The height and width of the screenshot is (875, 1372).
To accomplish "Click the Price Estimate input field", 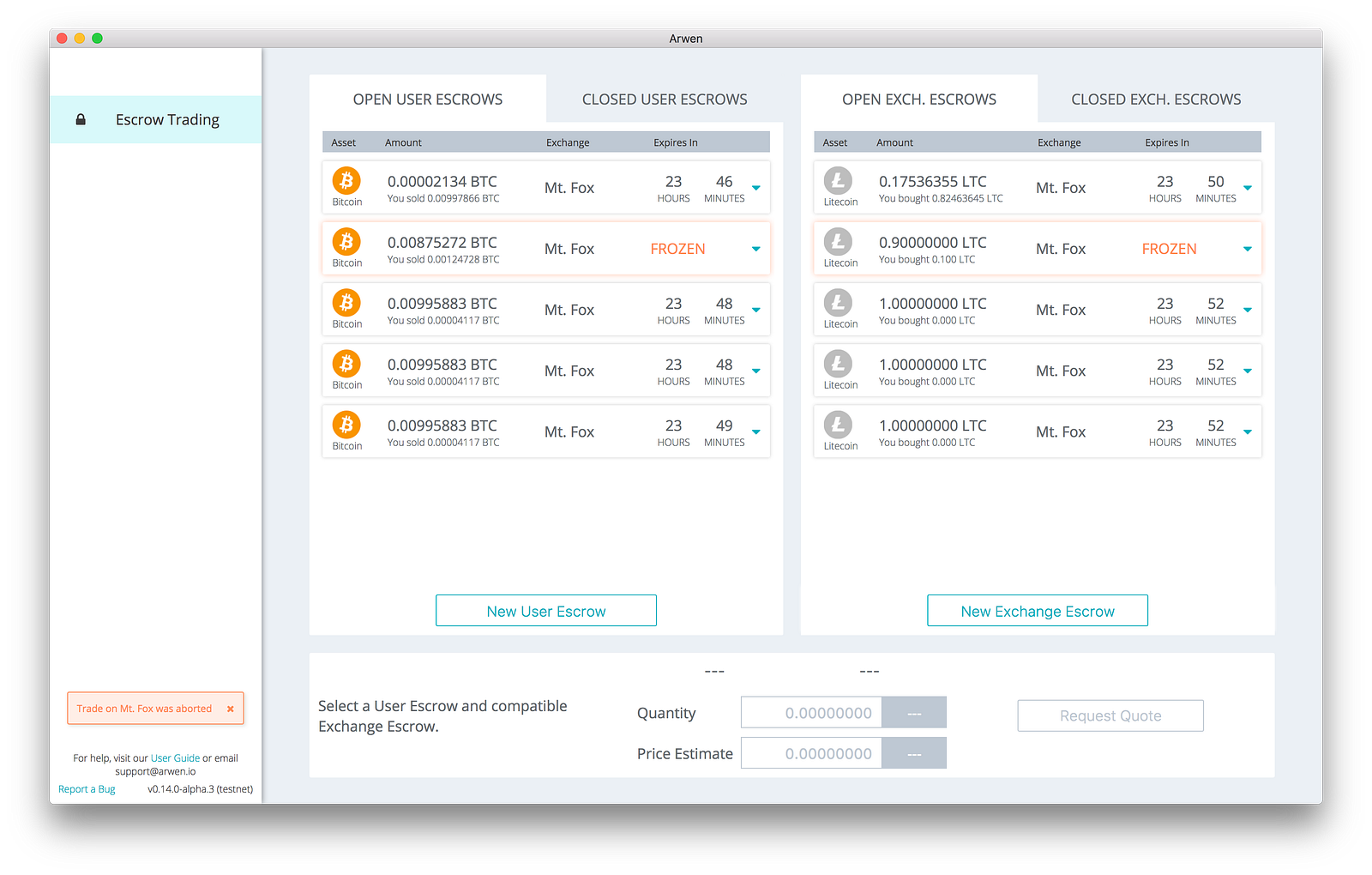I will 811,753.
